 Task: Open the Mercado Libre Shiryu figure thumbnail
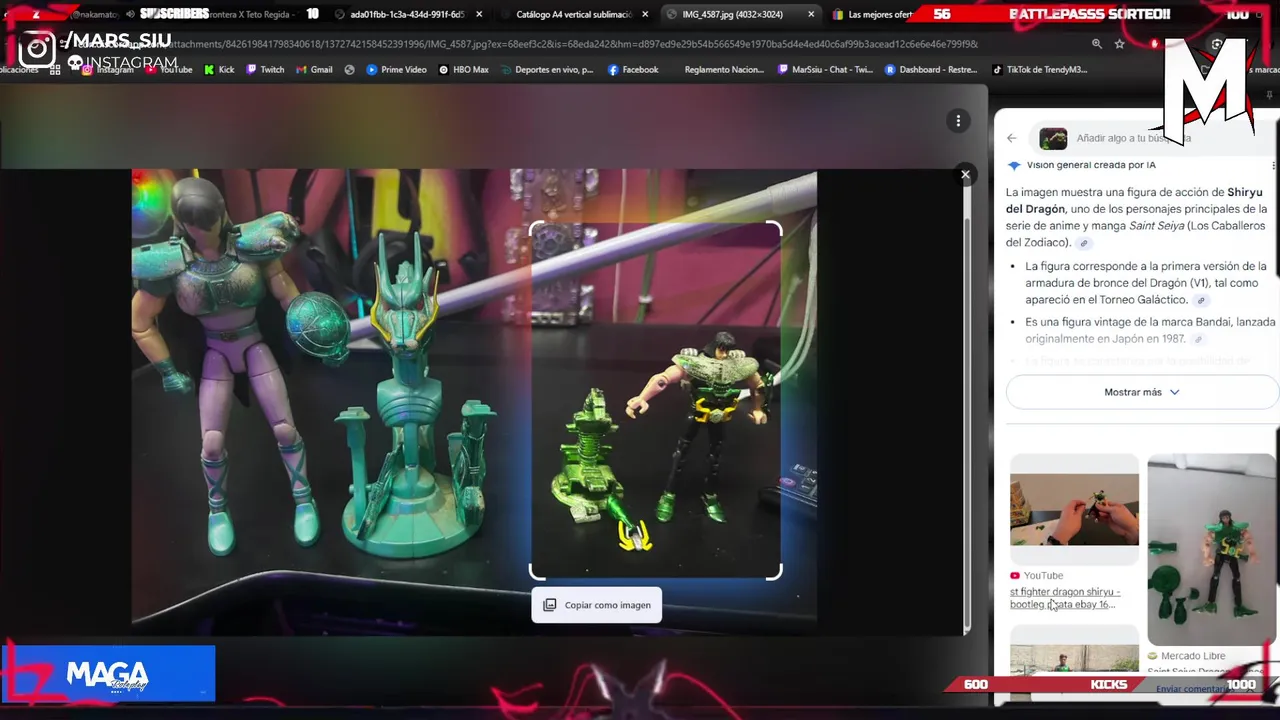1212,549
